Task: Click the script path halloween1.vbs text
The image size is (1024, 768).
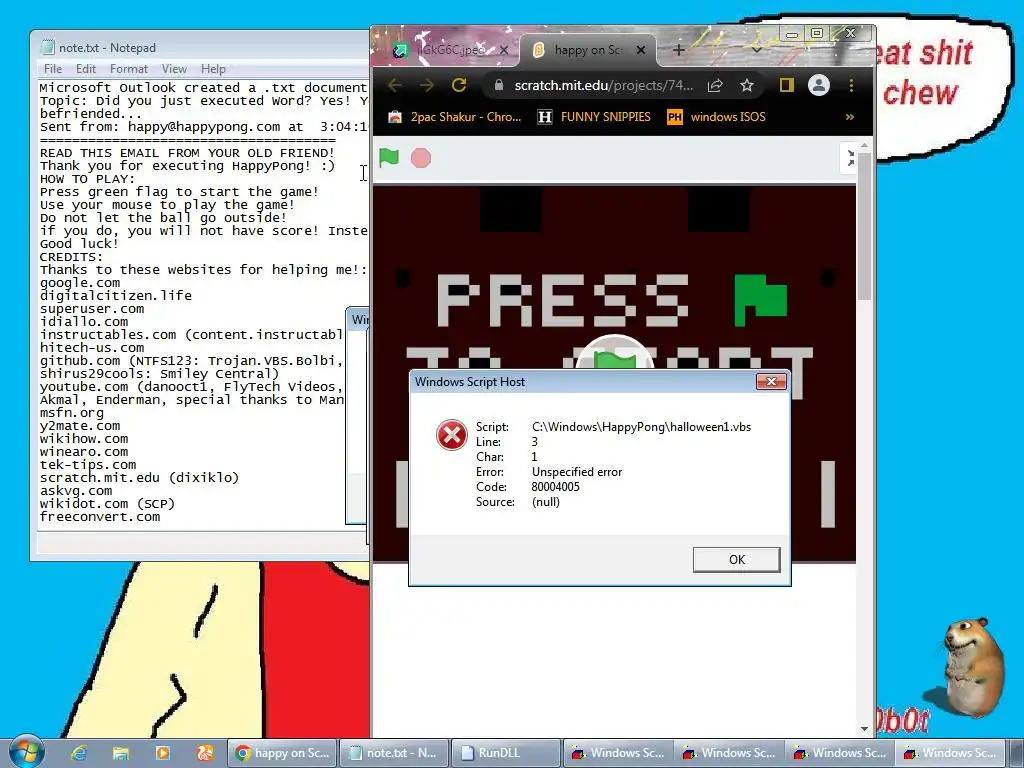Action: pos(641,427)
